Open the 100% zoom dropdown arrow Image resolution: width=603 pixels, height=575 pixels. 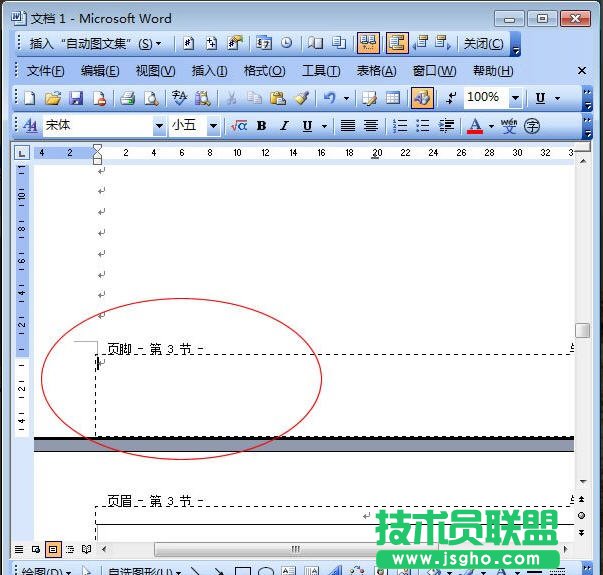click(x=515, y=98)
